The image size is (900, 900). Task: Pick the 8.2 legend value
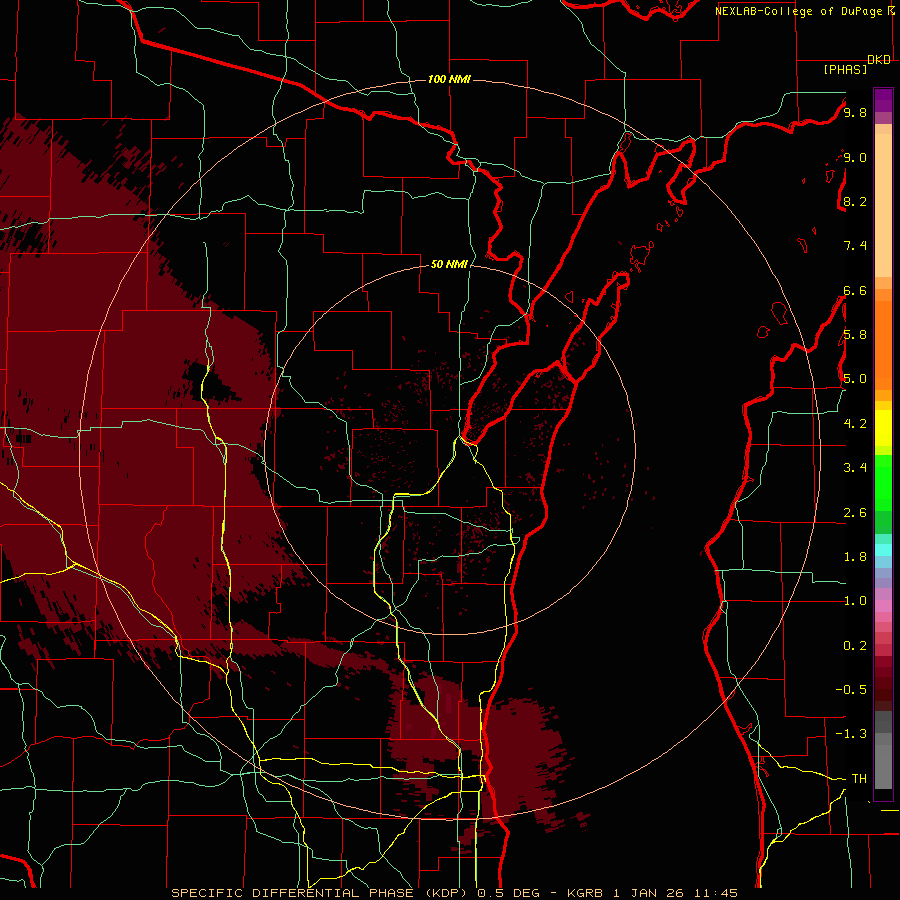coord(855,201)
